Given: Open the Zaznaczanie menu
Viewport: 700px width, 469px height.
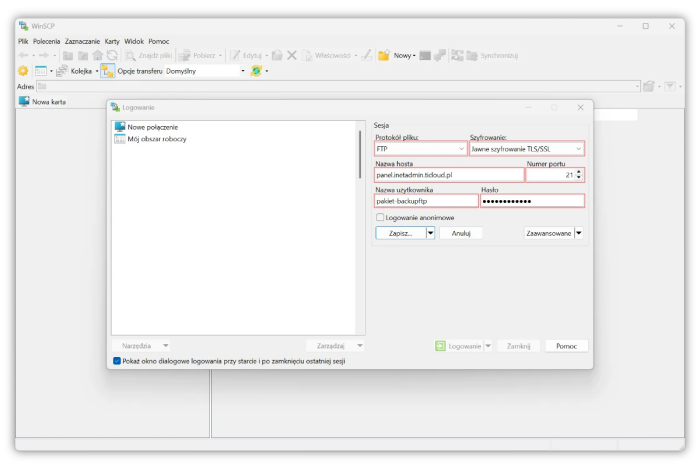Looking at the screenshot, I should coord(83,41).
